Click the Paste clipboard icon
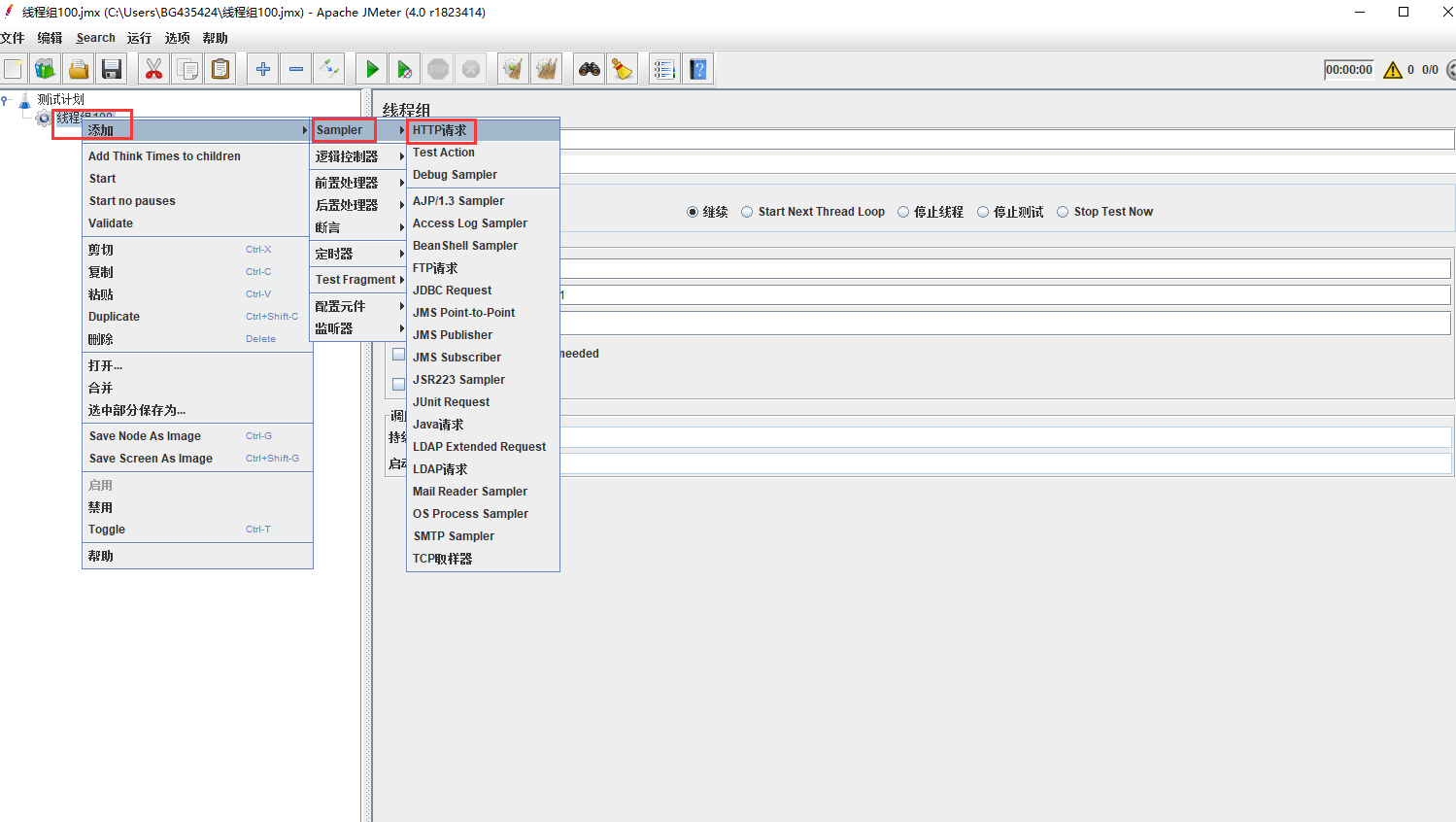 click(221, 69)
